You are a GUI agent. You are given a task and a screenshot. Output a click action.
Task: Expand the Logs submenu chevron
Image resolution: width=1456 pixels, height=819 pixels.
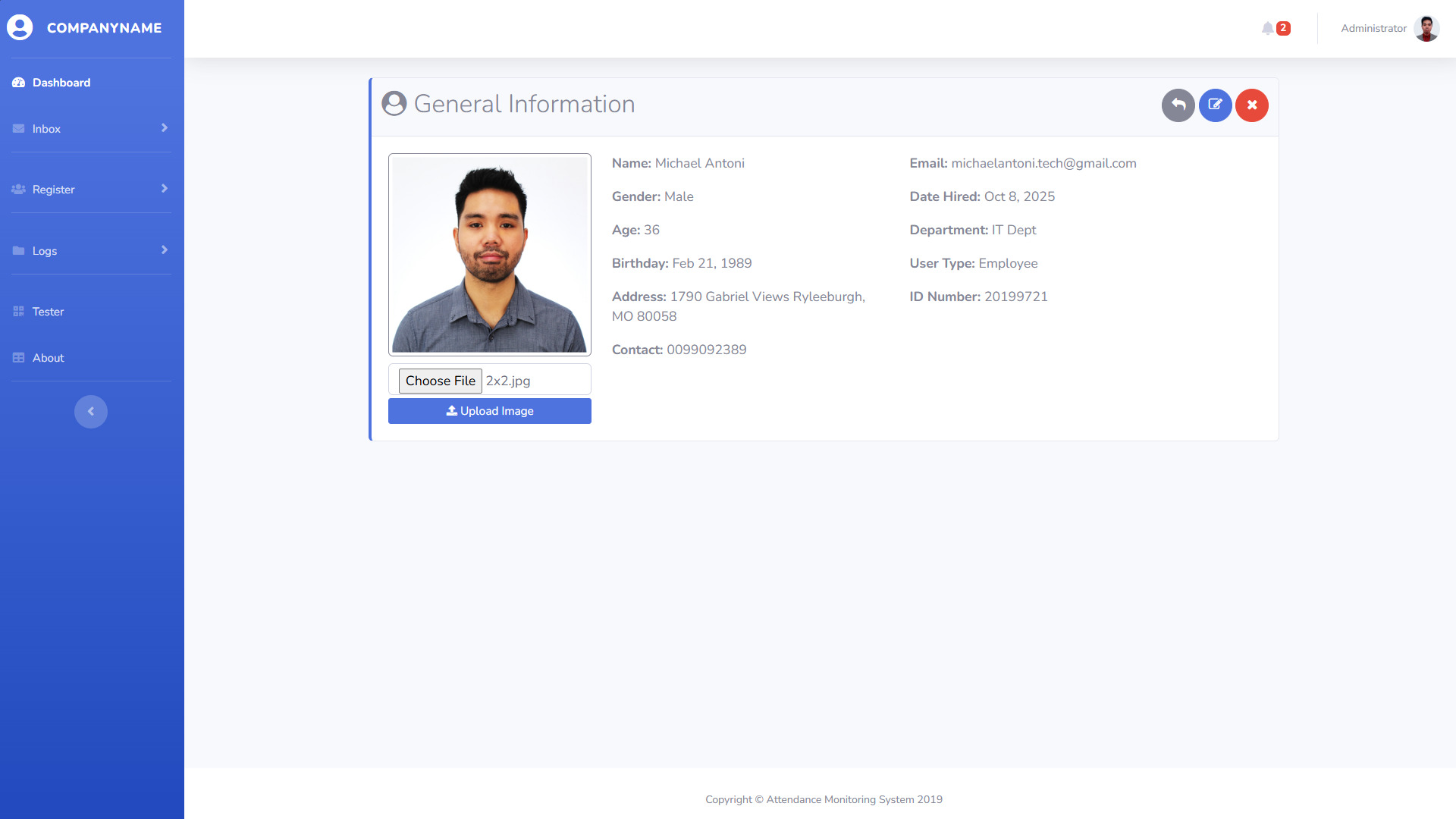pyautogui.click(x=164, y=250)
